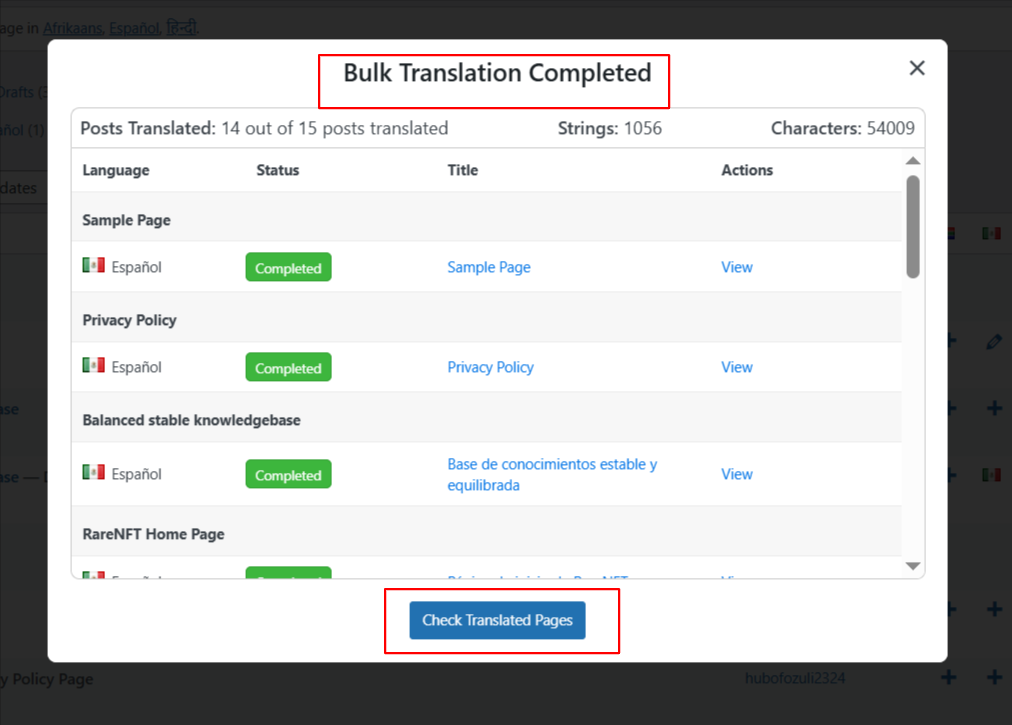
Task: Click the results table scrollbar thumb
Action: 912,226
